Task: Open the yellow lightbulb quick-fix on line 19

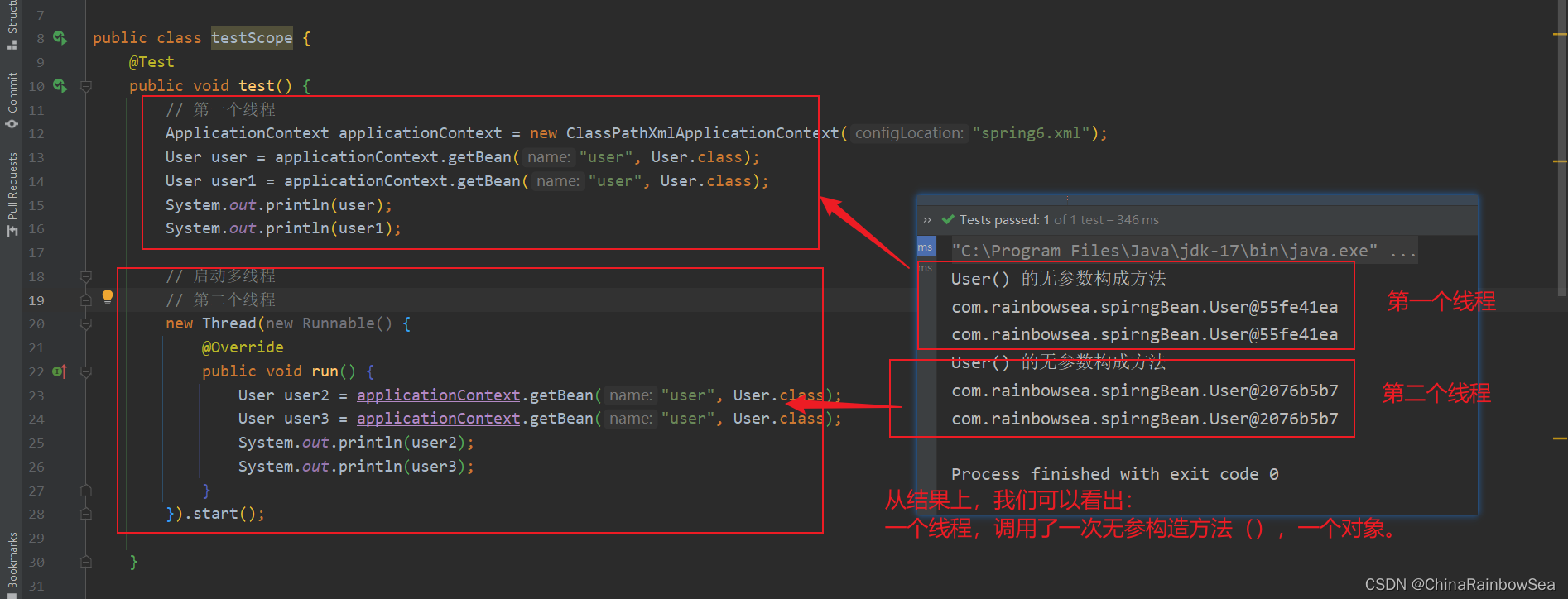Action: coord(108,297)
